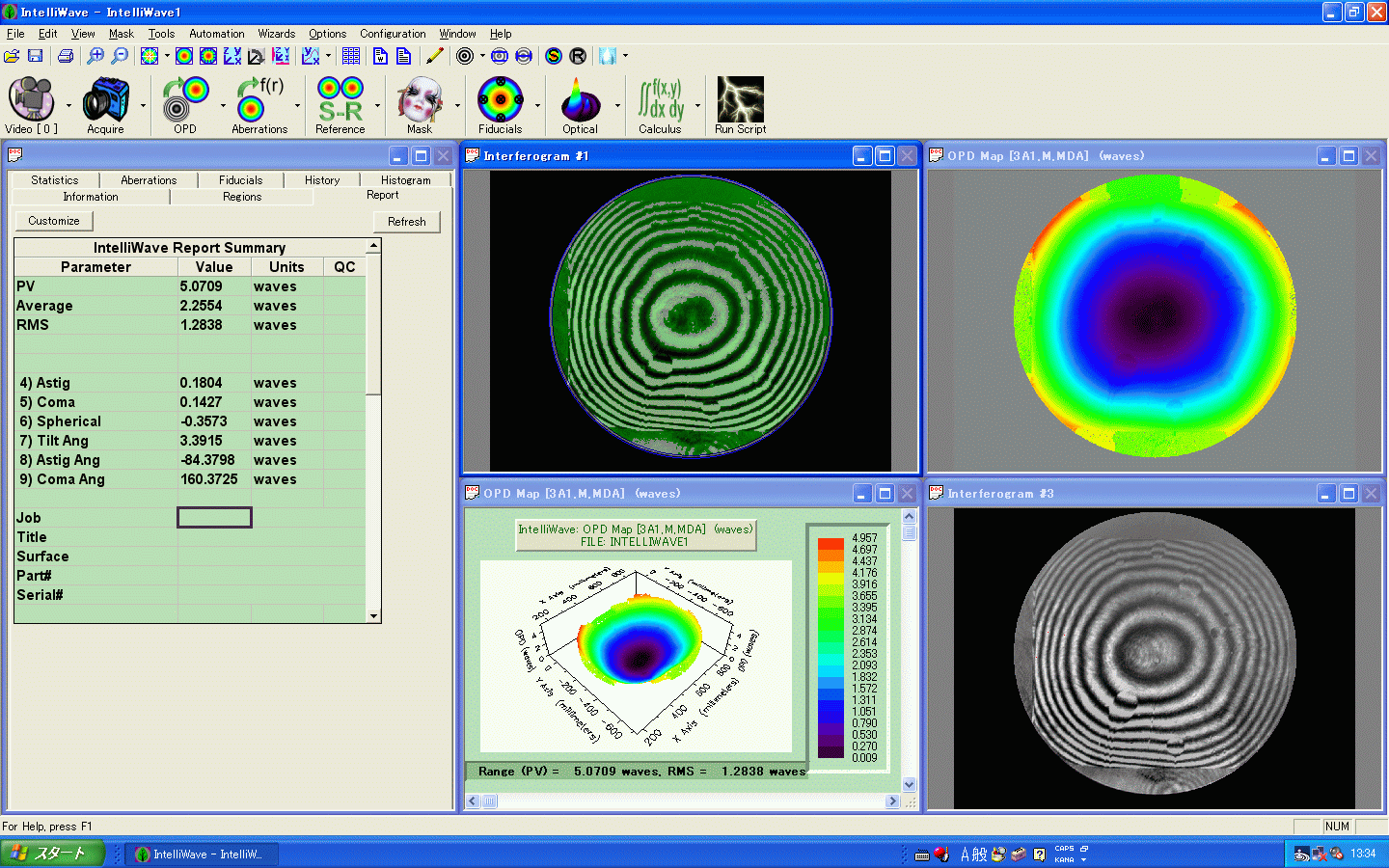Click the RMS value 1.2838

click(x=202, y=325)
